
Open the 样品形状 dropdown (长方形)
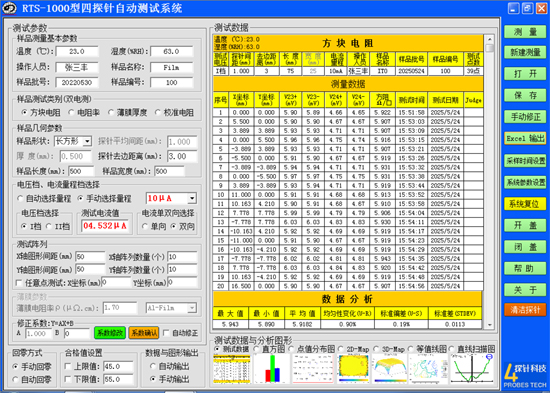tap(87, 141)
